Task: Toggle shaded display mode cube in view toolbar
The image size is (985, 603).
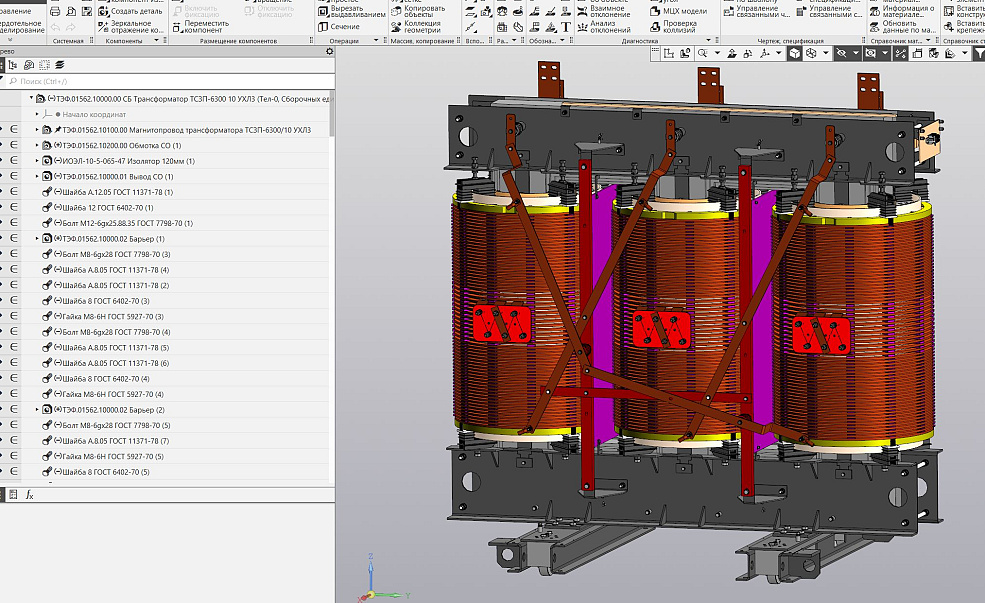Action: click(x=794, y=53)
